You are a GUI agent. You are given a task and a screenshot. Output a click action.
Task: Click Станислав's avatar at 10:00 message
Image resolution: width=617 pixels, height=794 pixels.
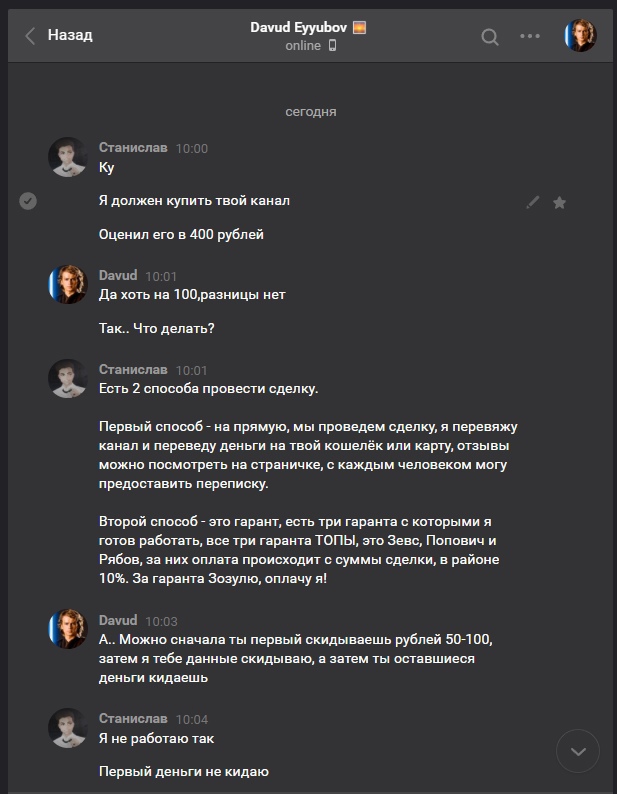68,157
